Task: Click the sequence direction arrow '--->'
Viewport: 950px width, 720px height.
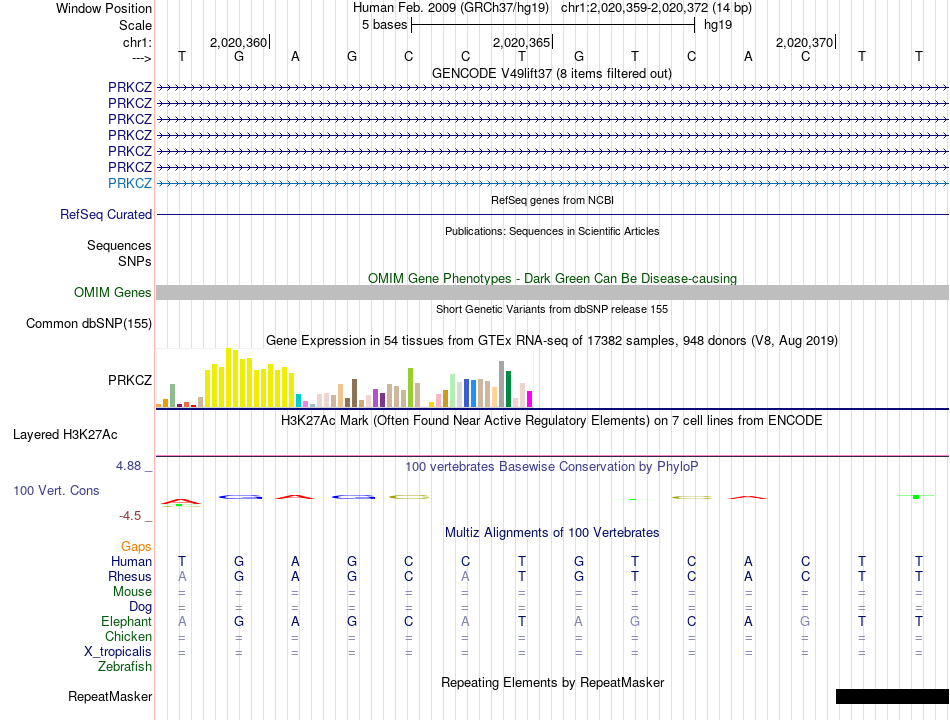Action: (x=142, y=58)
